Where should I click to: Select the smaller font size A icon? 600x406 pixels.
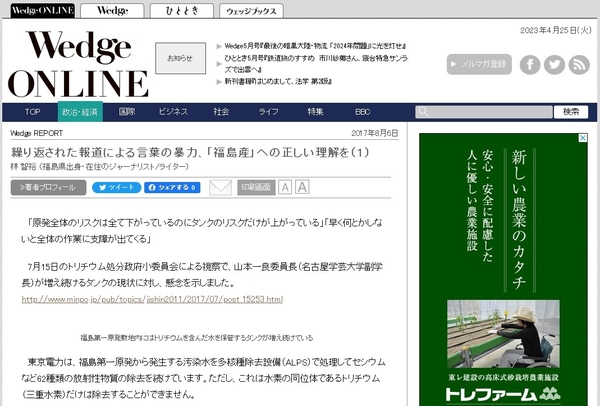285,188
